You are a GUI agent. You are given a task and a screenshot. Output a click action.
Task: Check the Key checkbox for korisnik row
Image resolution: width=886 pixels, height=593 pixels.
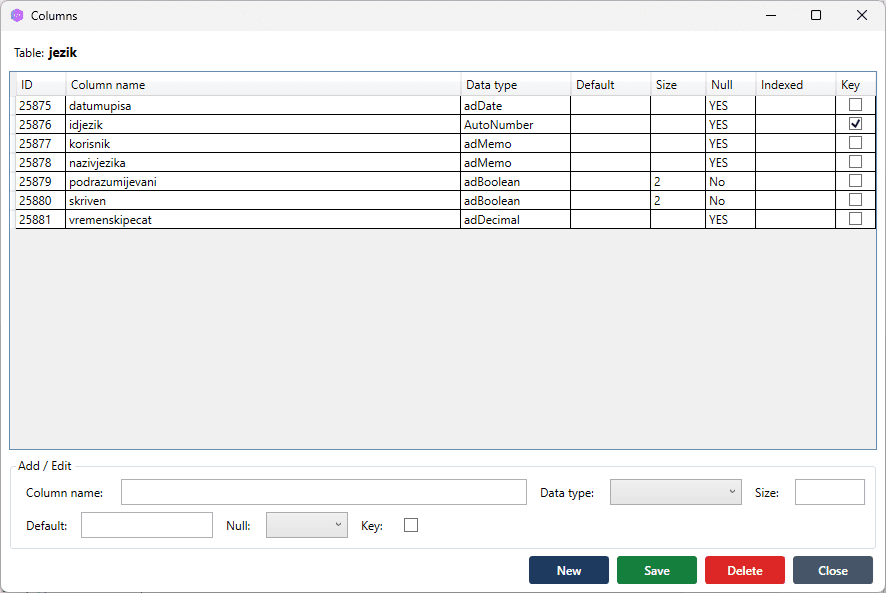(x=856, y=143)
